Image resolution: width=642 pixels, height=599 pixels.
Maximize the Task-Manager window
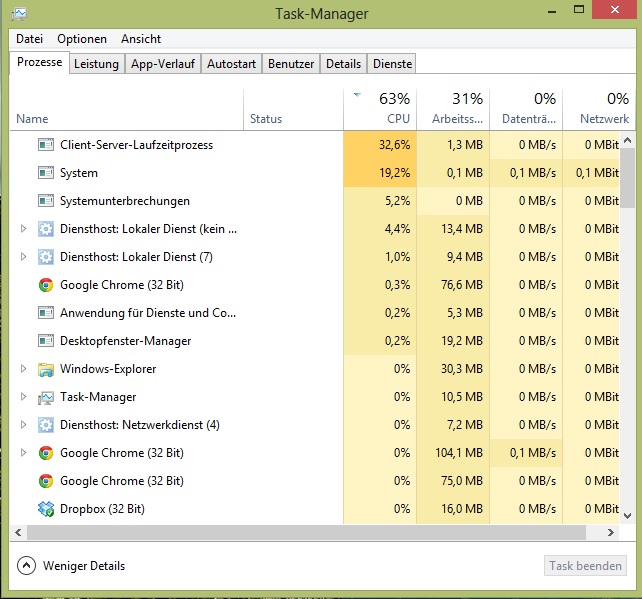point(579,9)
